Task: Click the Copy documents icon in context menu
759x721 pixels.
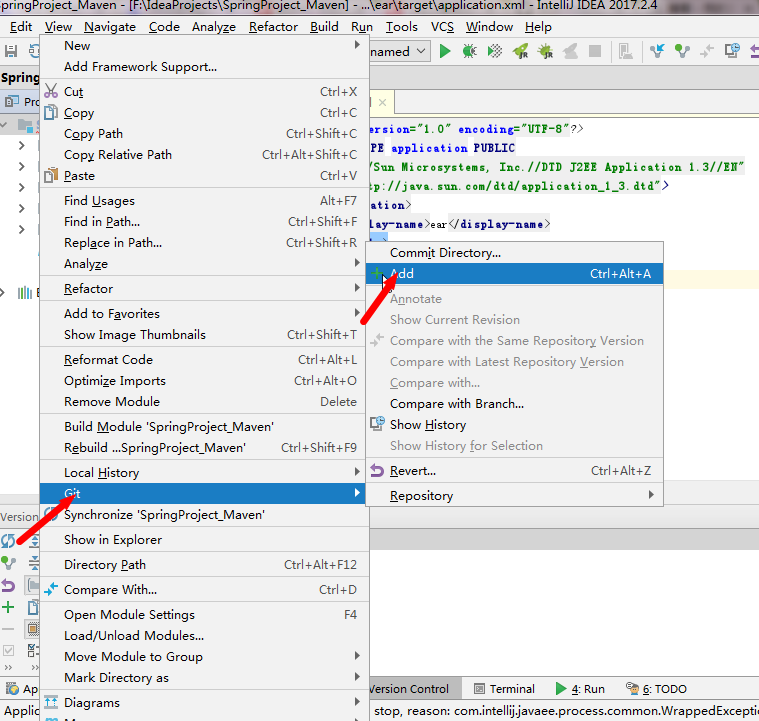Action: pos(51,112)
